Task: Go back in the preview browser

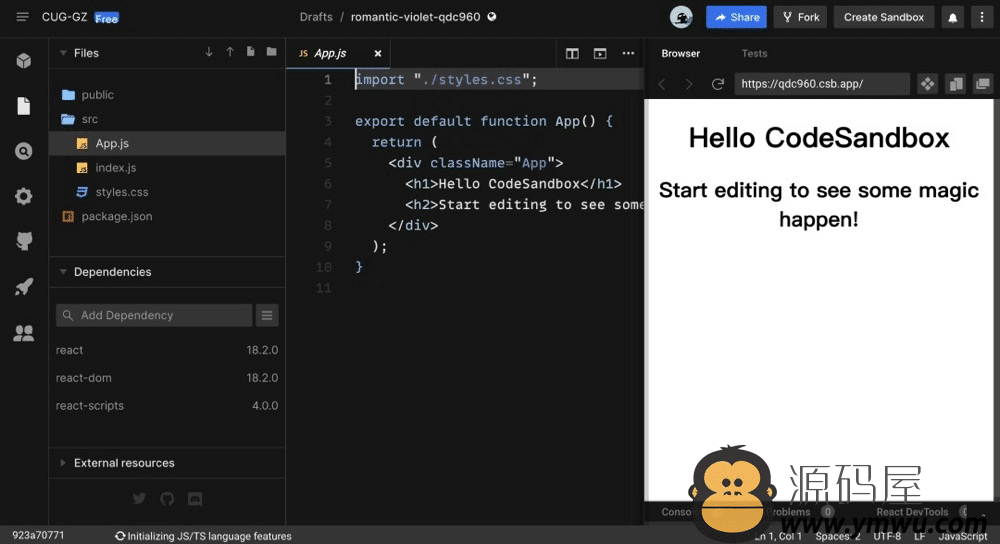Action: tap(662, 84)
